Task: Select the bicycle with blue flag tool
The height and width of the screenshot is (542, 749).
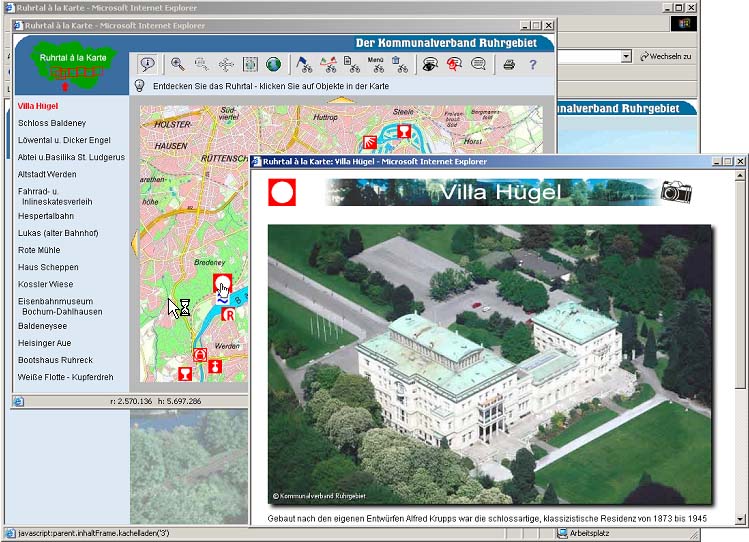Action: tap(304, 64)
